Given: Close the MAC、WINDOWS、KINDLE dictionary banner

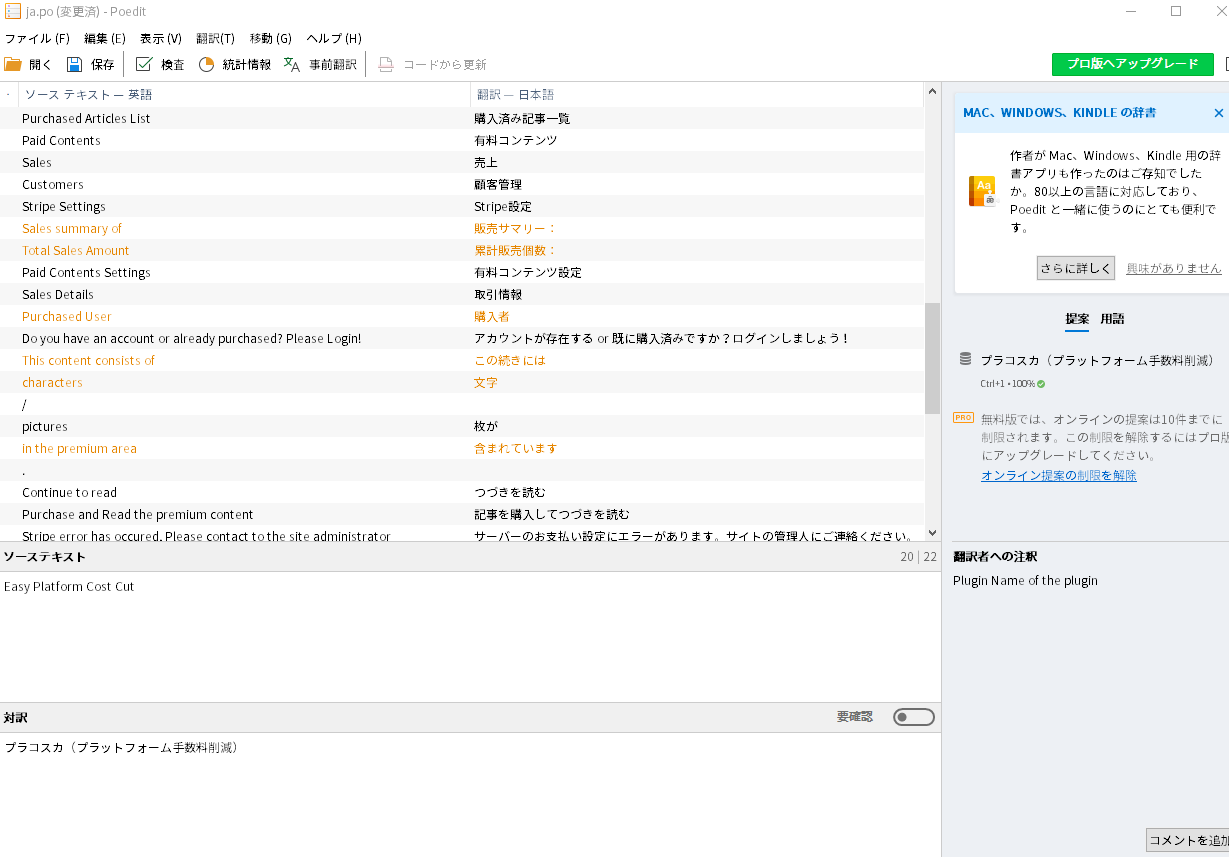Looking at the screenshot, I should [x=1218, y=113].
